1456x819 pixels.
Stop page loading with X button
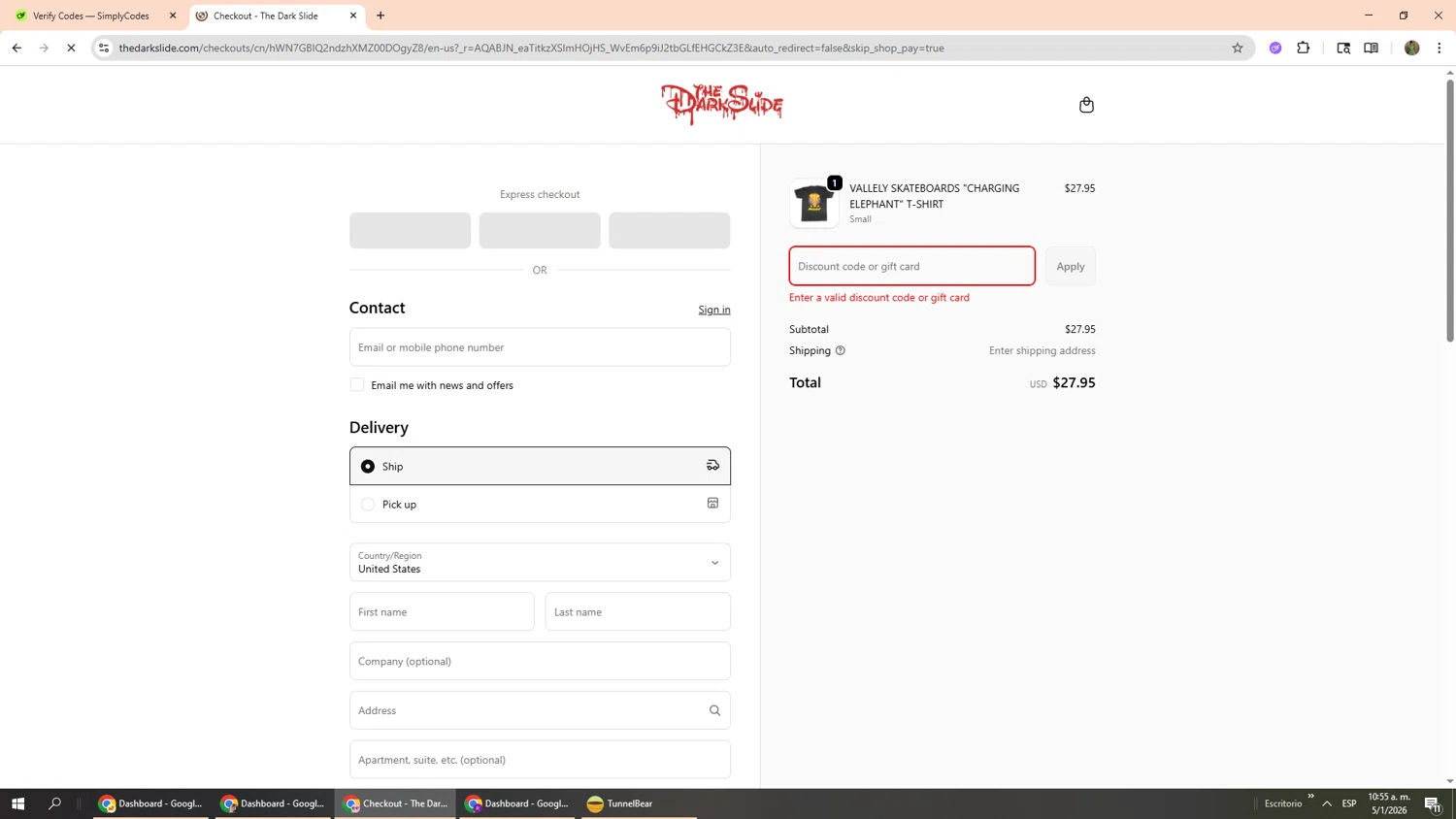(71, 48)
